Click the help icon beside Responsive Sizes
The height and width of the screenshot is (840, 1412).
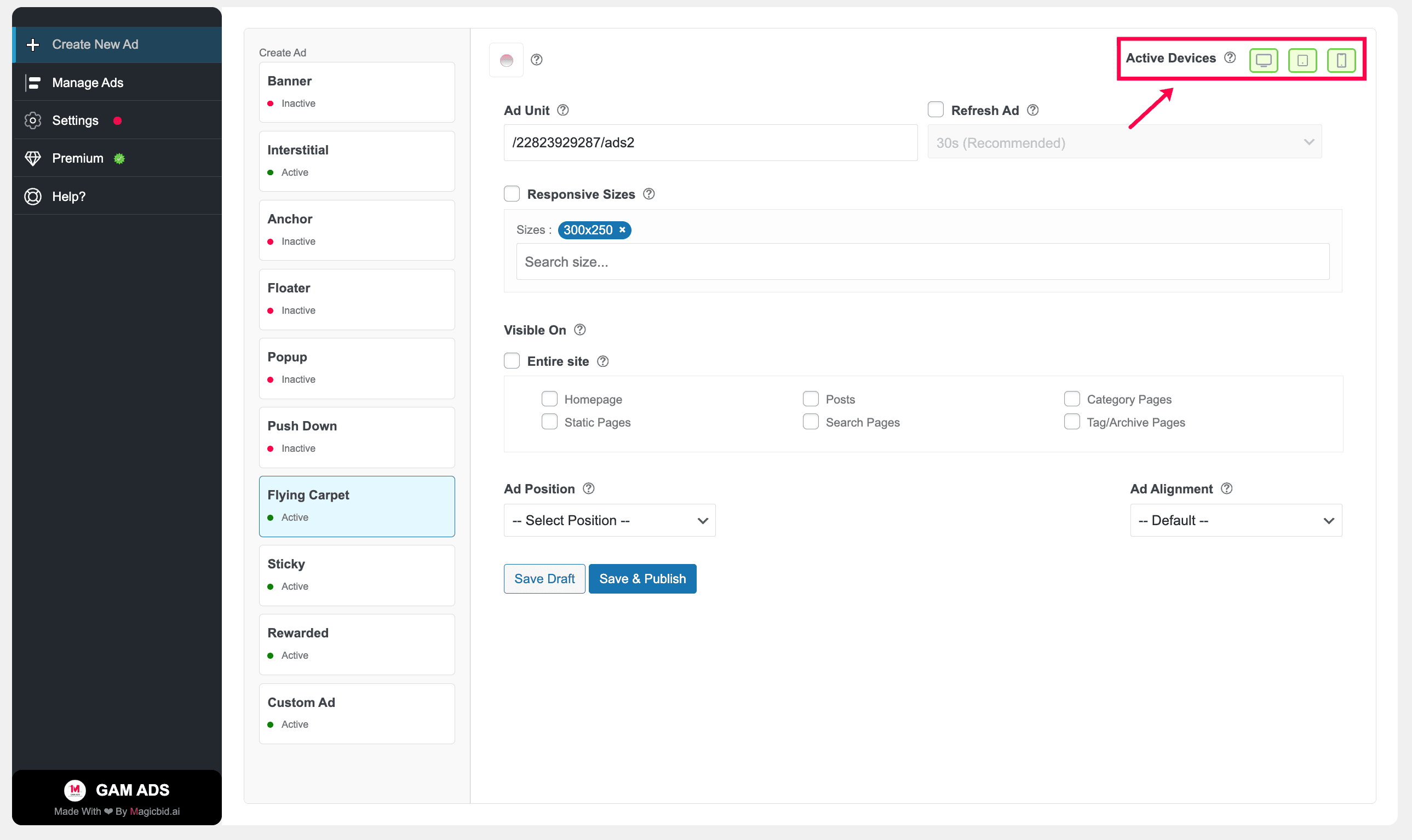pos(649,194)
